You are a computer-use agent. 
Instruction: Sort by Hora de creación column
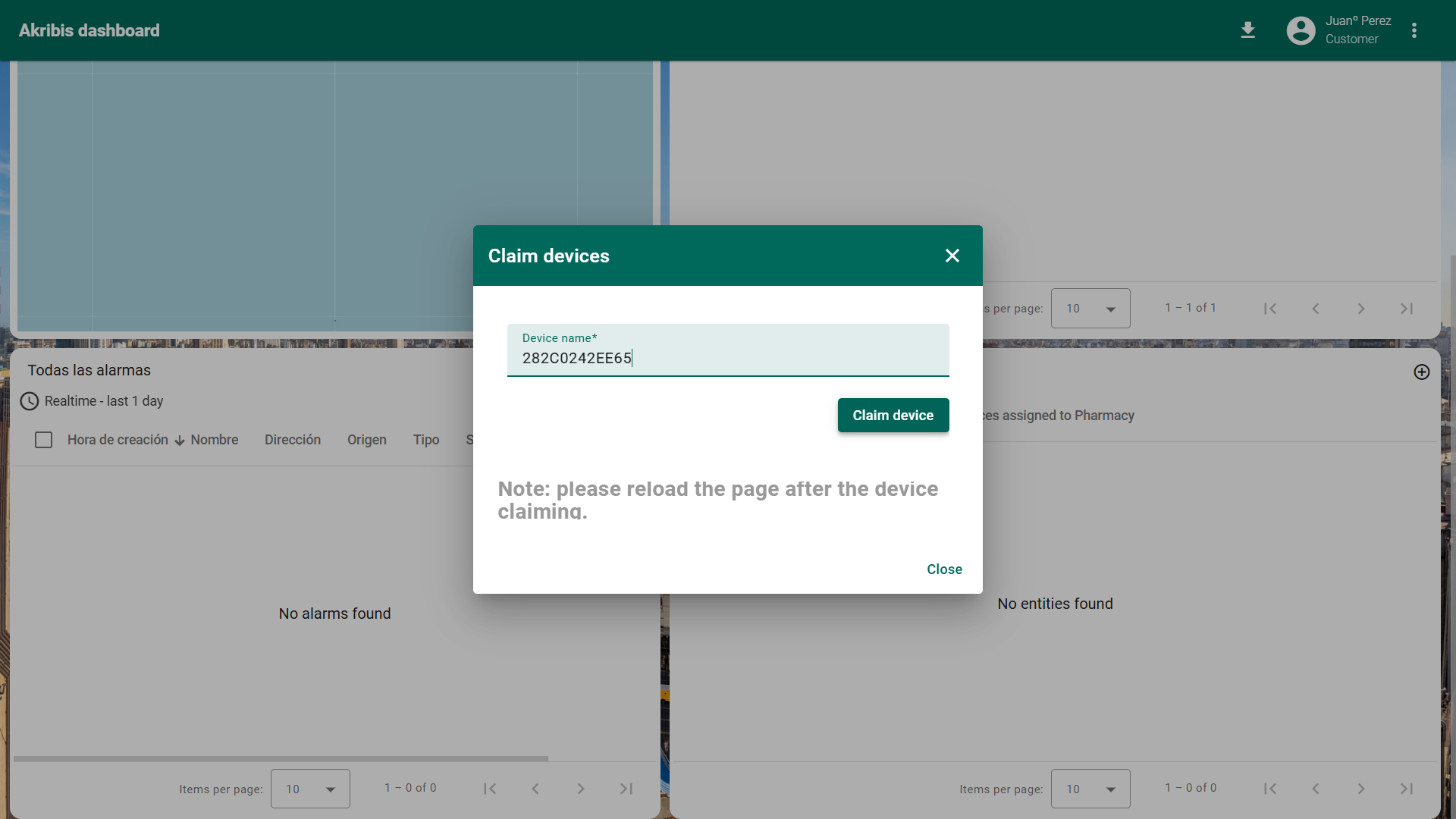pyautogui.click(x=118, y=440)
